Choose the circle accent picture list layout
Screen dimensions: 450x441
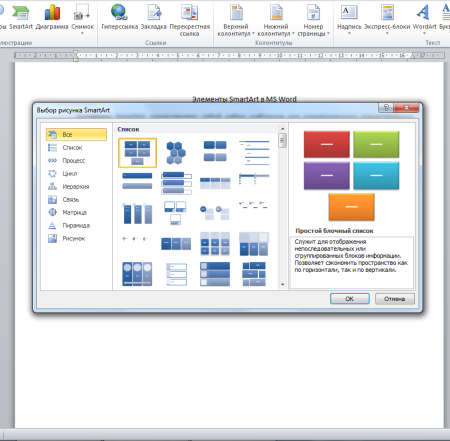(x=215, y=213)
